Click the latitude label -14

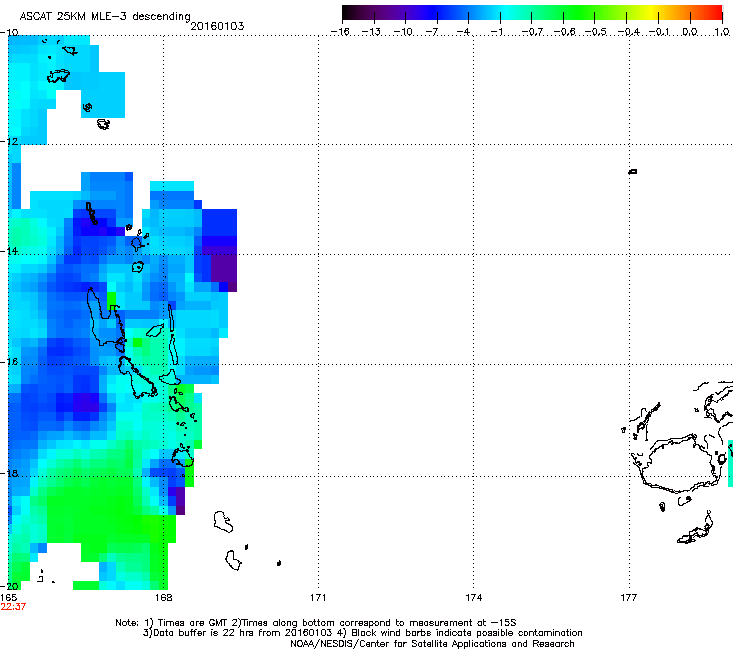(8, 251)
